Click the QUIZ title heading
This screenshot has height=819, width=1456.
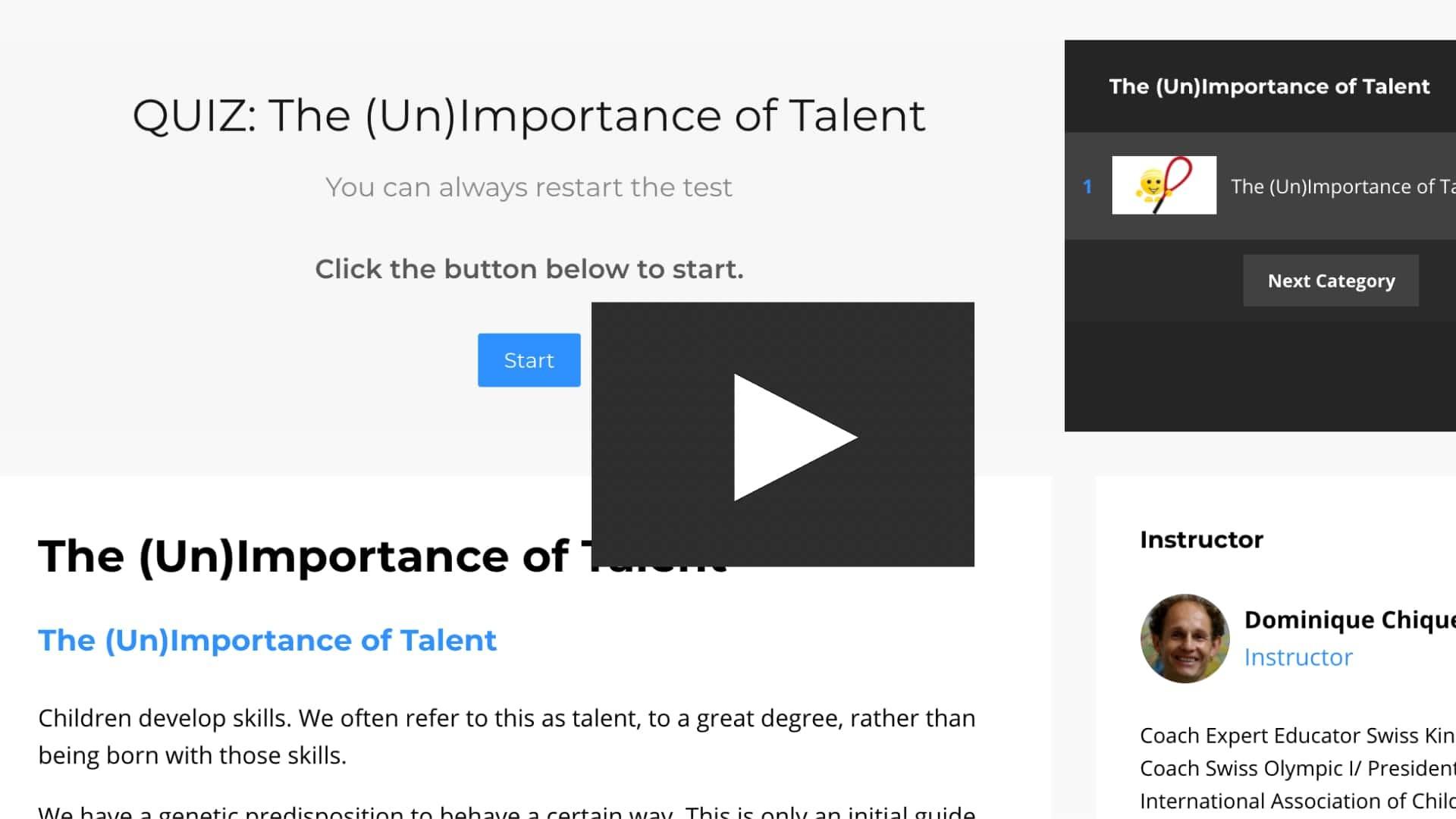529,116
